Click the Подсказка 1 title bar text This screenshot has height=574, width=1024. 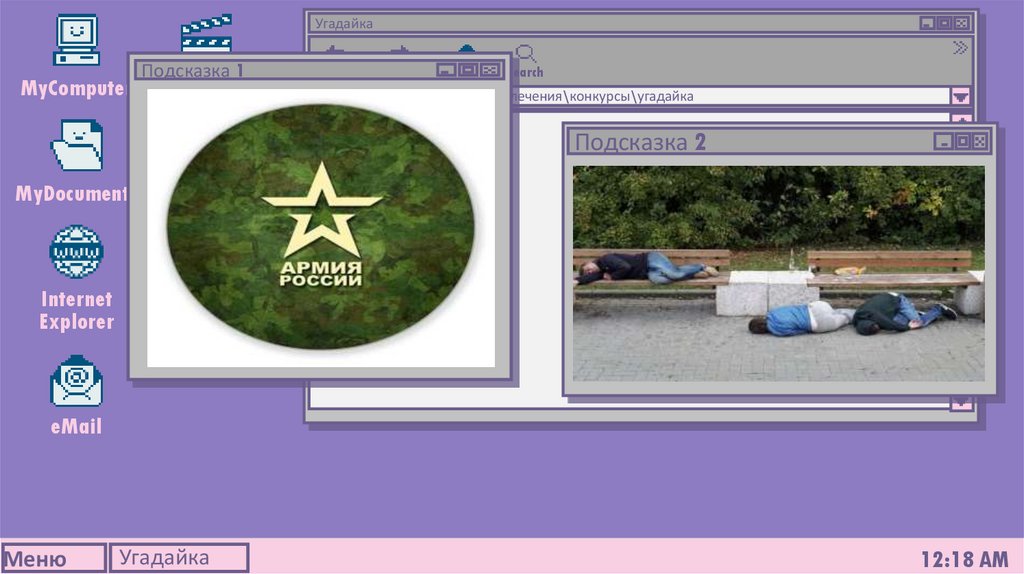193,71
